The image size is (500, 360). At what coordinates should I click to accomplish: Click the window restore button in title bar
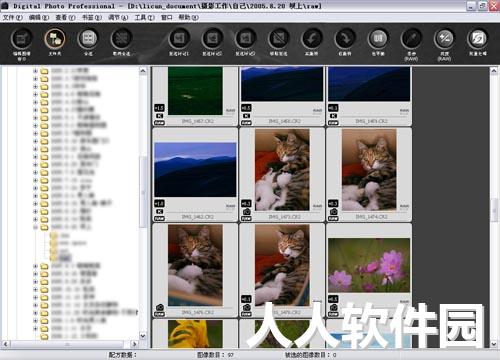(482, 6)
